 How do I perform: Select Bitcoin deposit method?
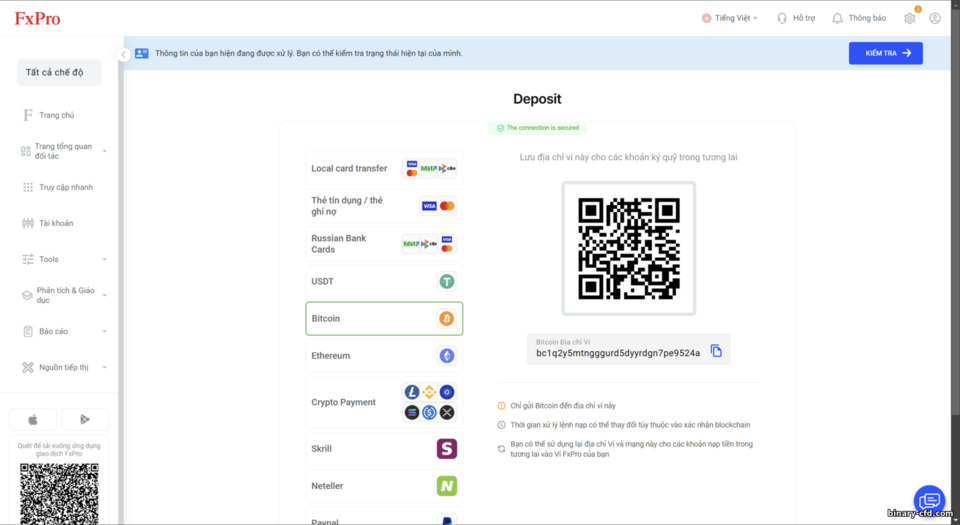click(x=384, y=318)
